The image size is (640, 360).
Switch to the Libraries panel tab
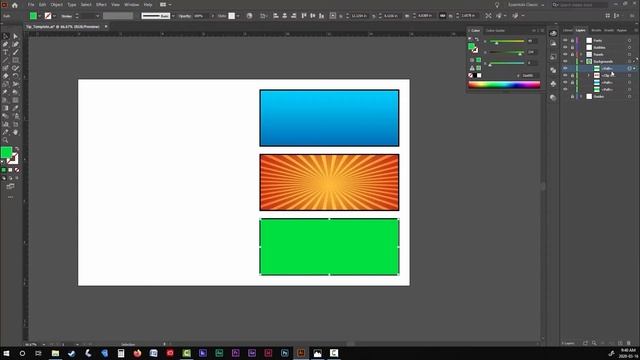pos(567,30)
